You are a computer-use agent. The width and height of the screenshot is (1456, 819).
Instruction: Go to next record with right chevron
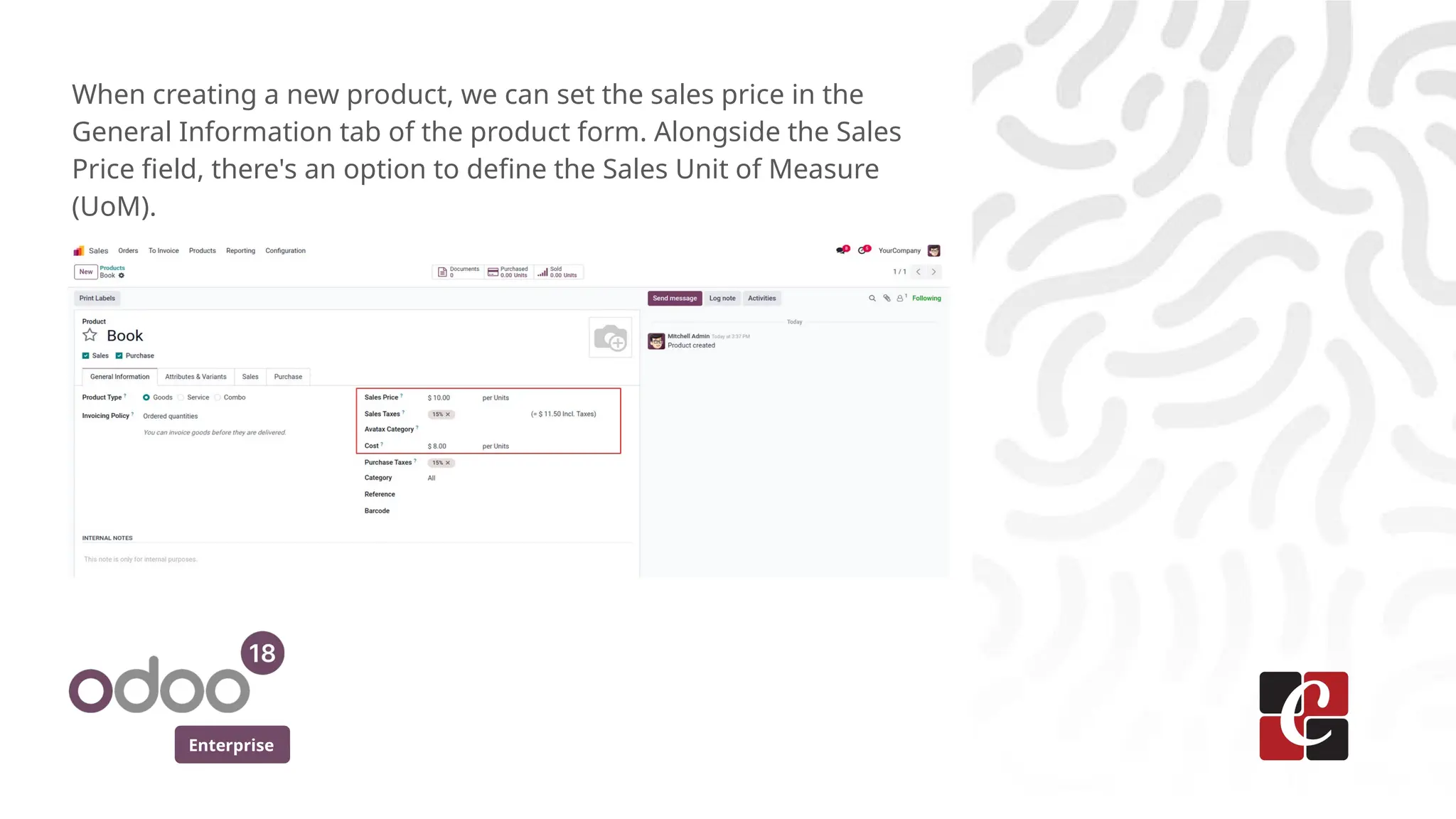[x=933, y=272]
